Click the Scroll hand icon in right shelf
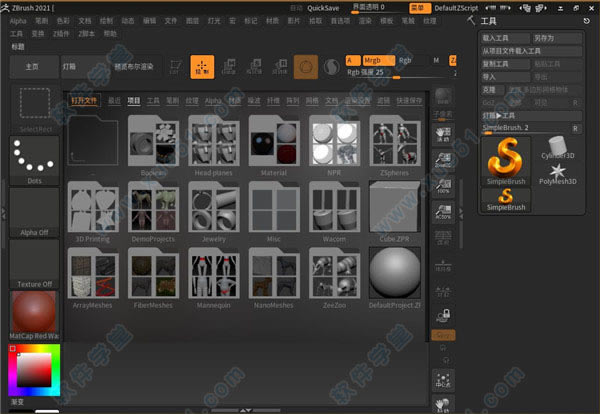The width and height of the screenshot is (600, 414). point(443,134)
